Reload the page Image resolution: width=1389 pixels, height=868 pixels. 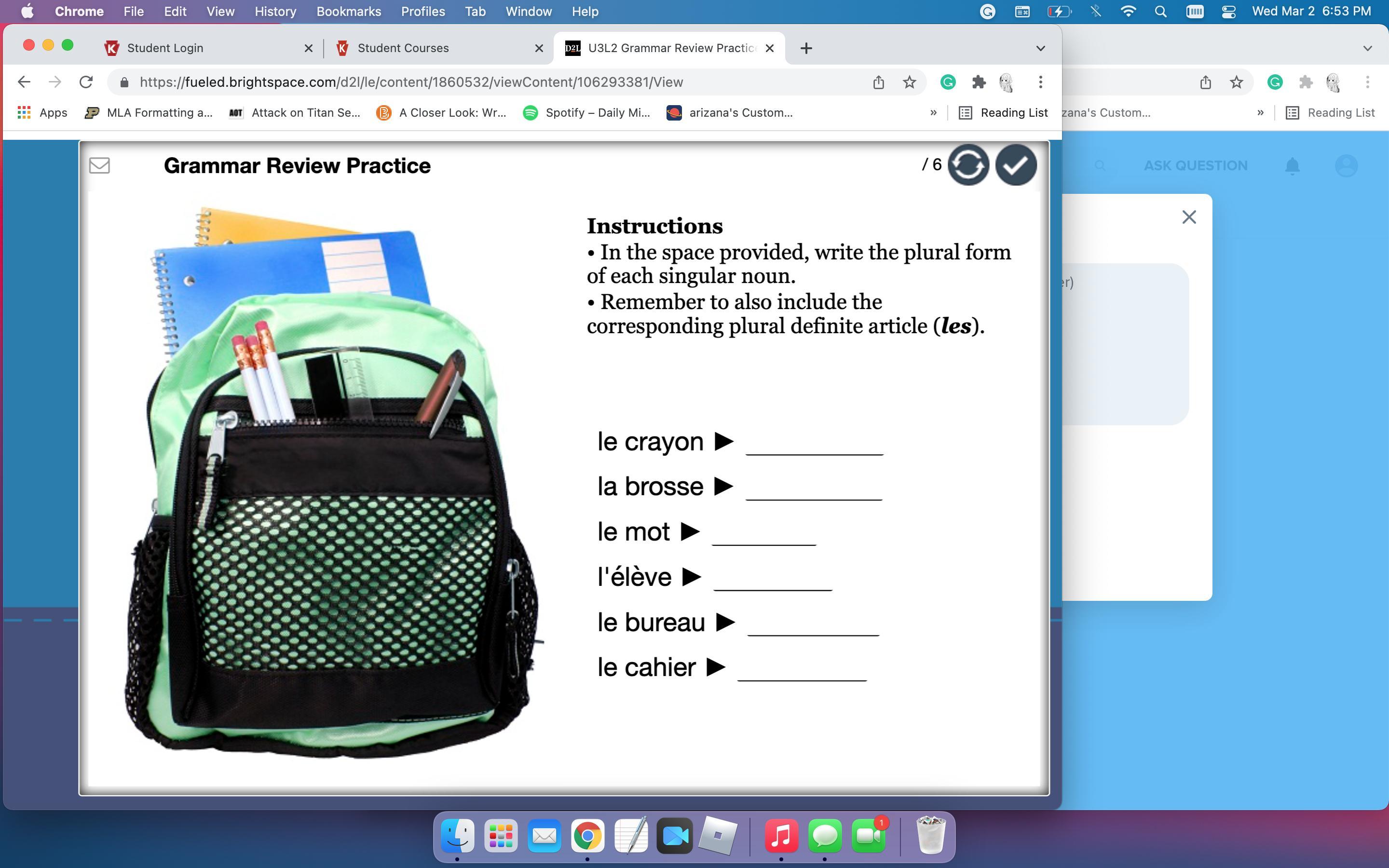point(86,82)
